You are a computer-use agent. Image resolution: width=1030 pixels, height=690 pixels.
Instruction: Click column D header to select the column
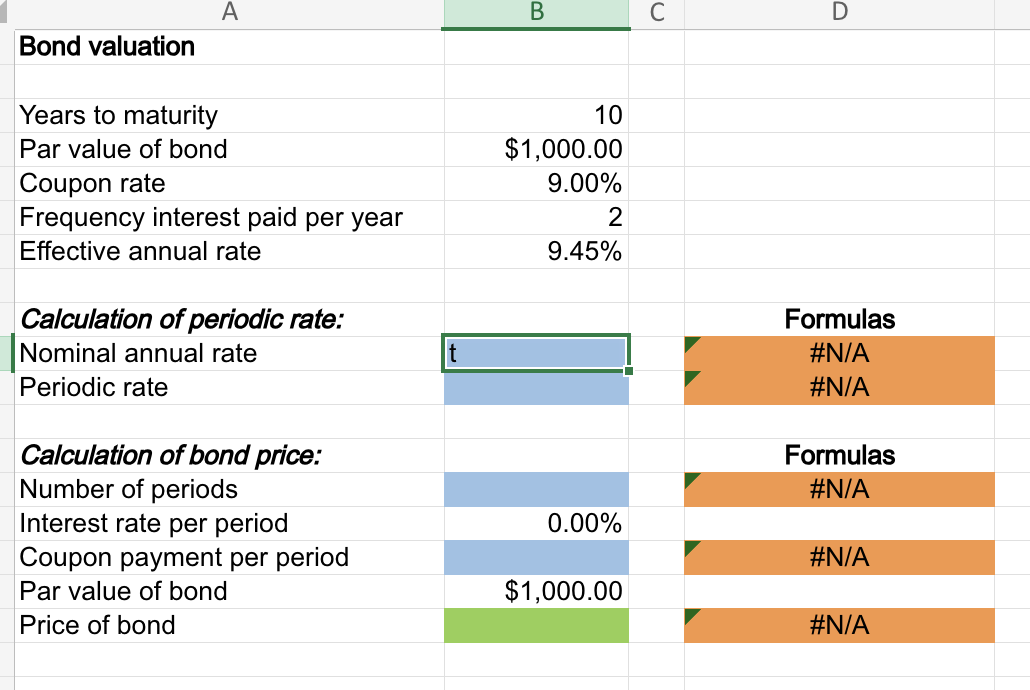[x=839, y=13]
